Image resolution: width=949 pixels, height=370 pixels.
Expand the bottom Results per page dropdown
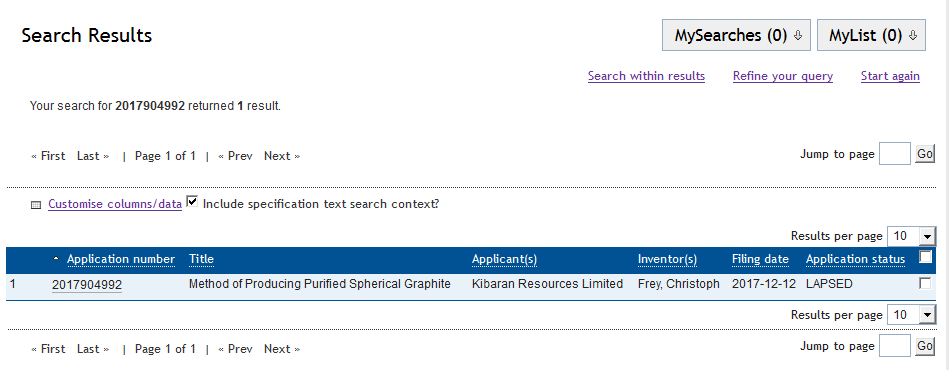[x=911, y=314]
